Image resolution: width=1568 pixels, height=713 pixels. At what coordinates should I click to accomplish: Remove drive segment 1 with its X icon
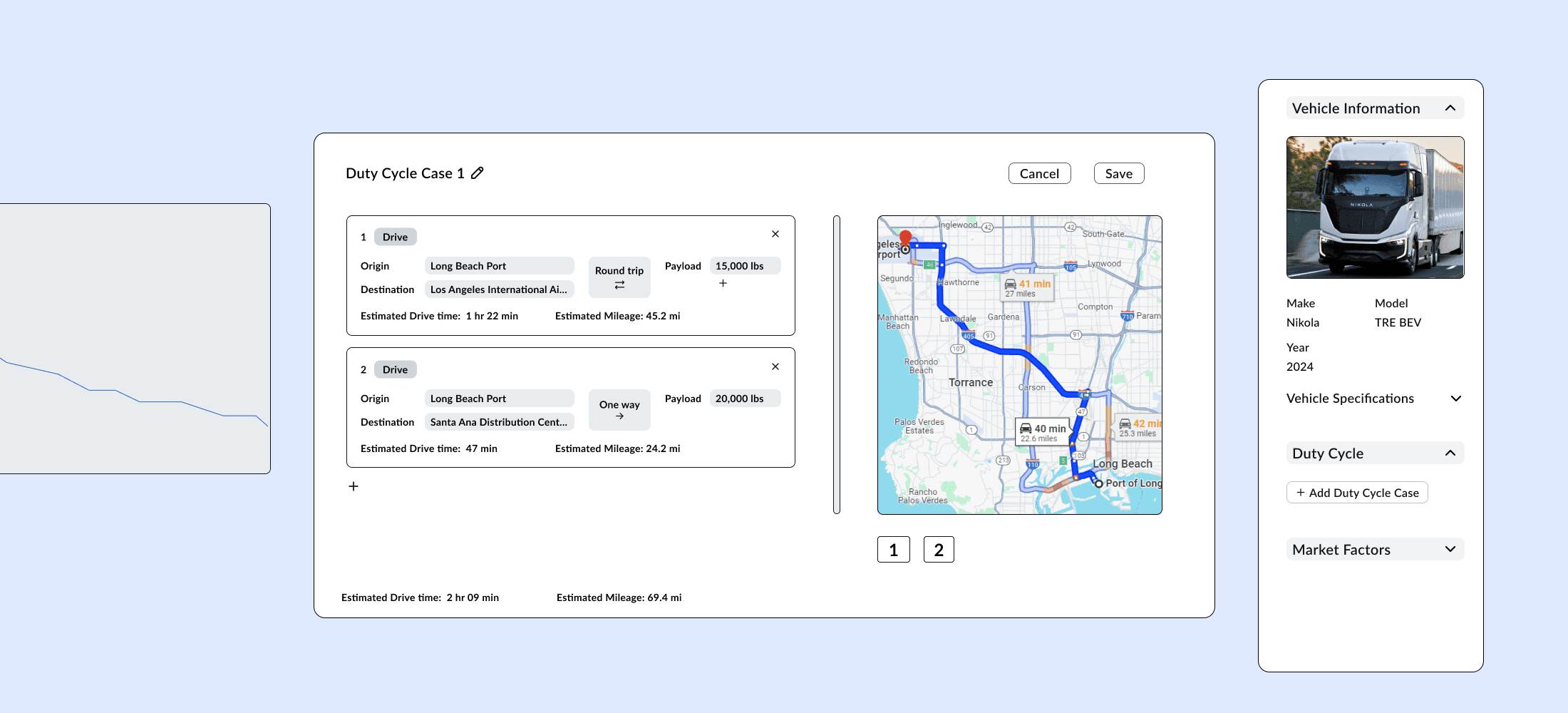coord(775,234)
